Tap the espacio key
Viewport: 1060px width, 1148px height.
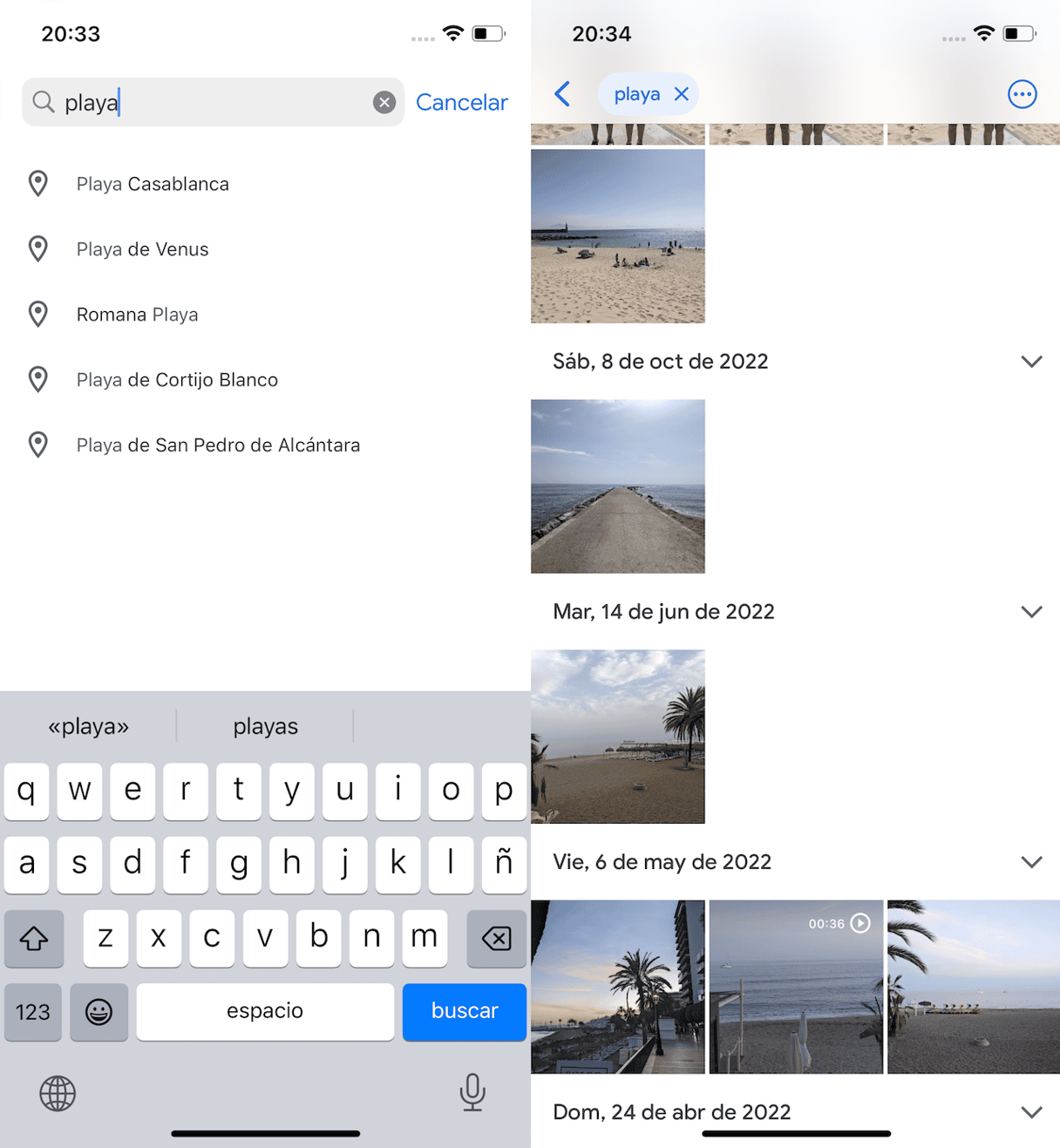pyautogui.click(x=265, y=1011)
